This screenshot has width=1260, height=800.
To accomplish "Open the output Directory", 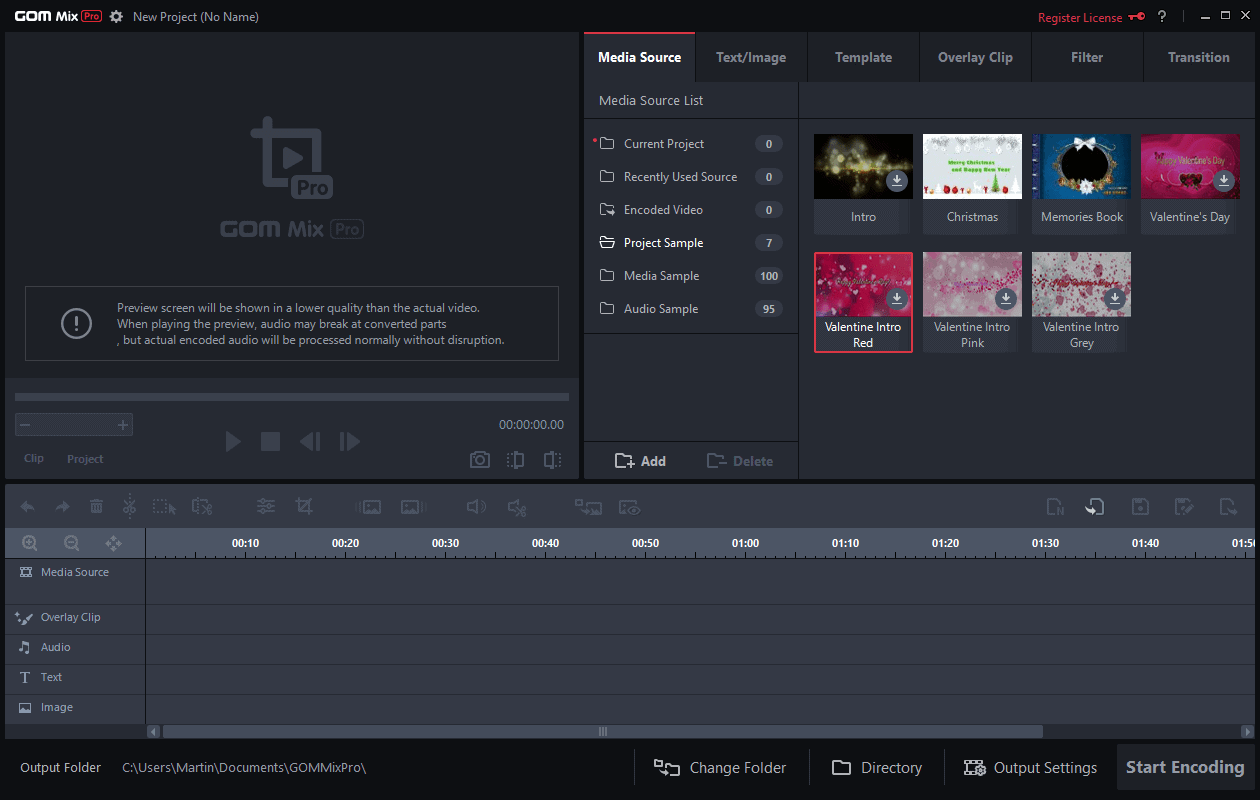I will 877,768.
